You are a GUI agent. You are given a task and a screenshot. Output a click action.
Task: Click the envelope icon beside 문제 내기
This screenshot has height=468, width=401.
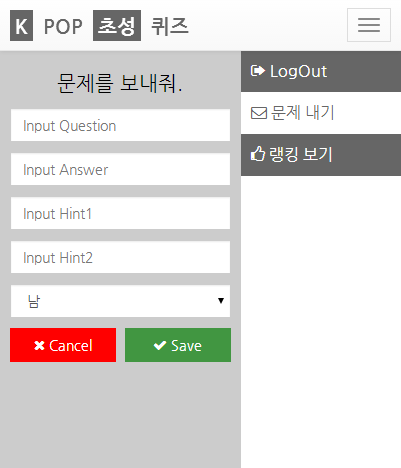pyautogui.click(x=259, y=113)
